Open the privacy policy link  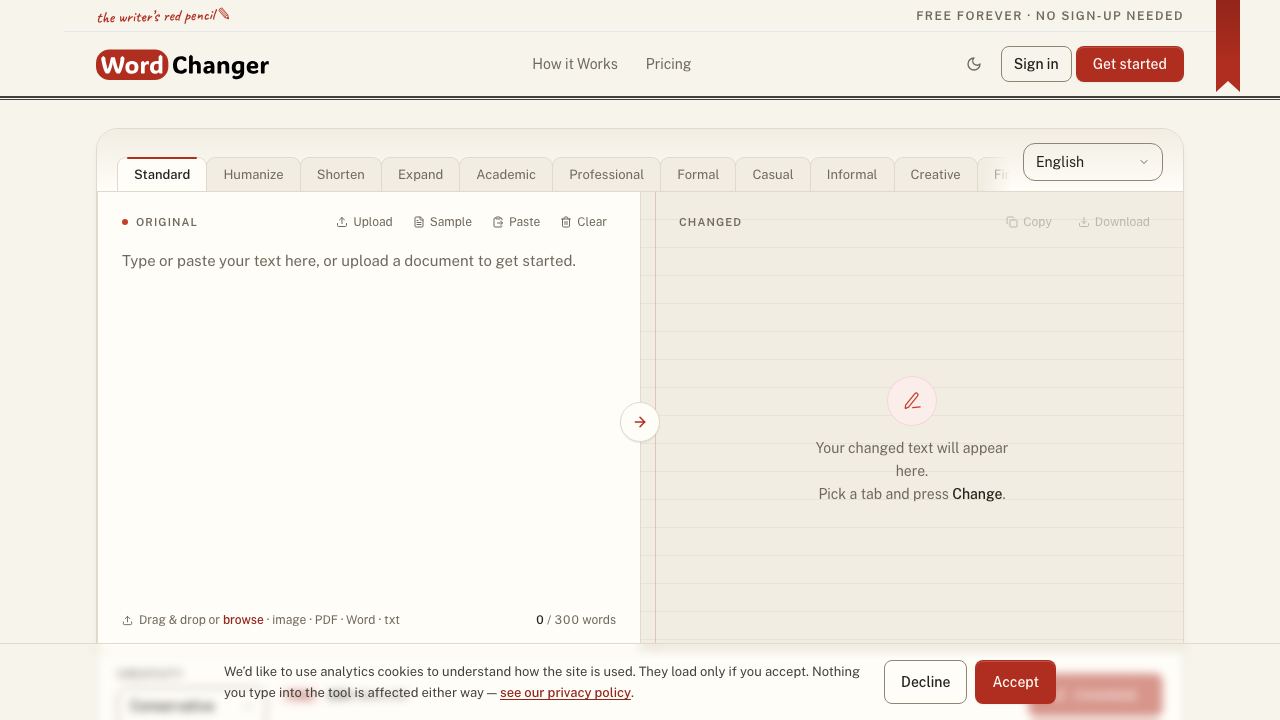click(x=565, y=692)
